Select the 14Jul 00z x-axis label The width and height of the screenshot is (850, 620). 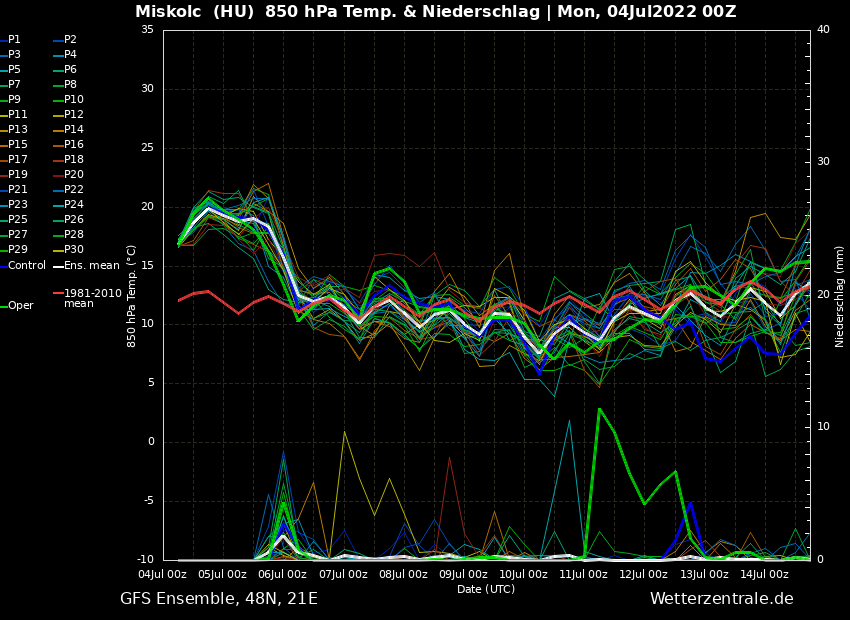coord(764,575)
